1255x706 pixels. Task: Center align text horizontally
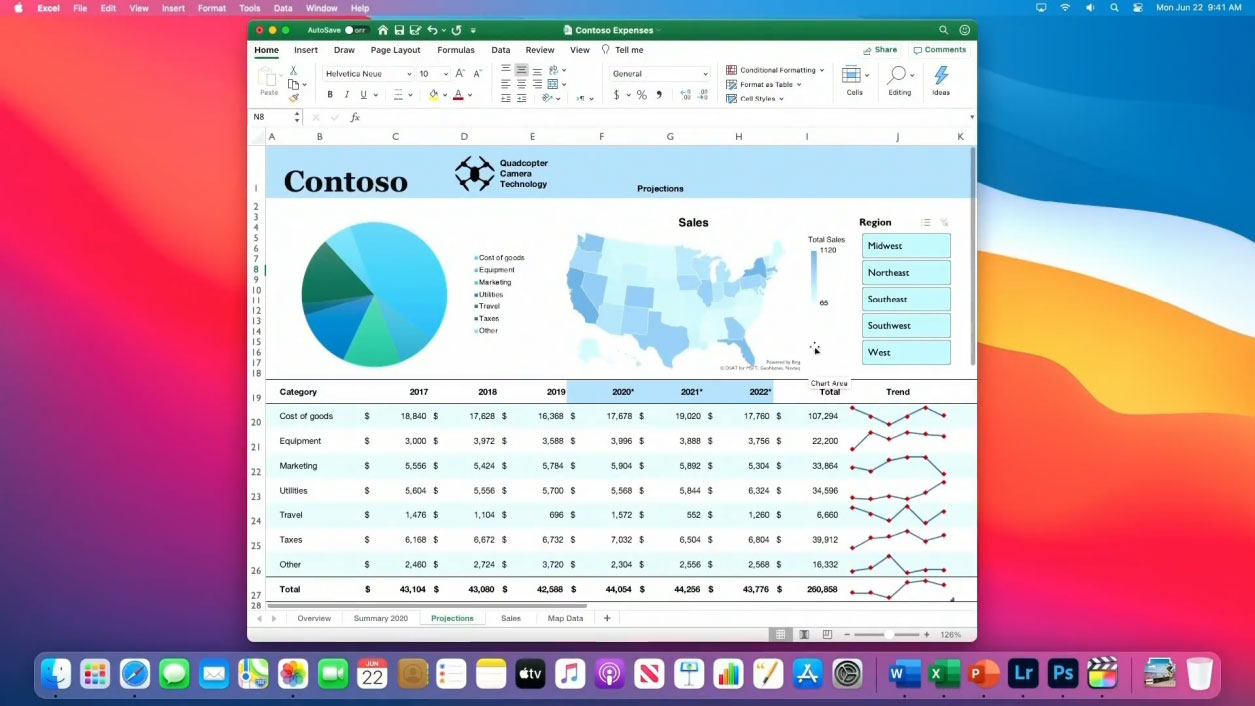[521, 84]
